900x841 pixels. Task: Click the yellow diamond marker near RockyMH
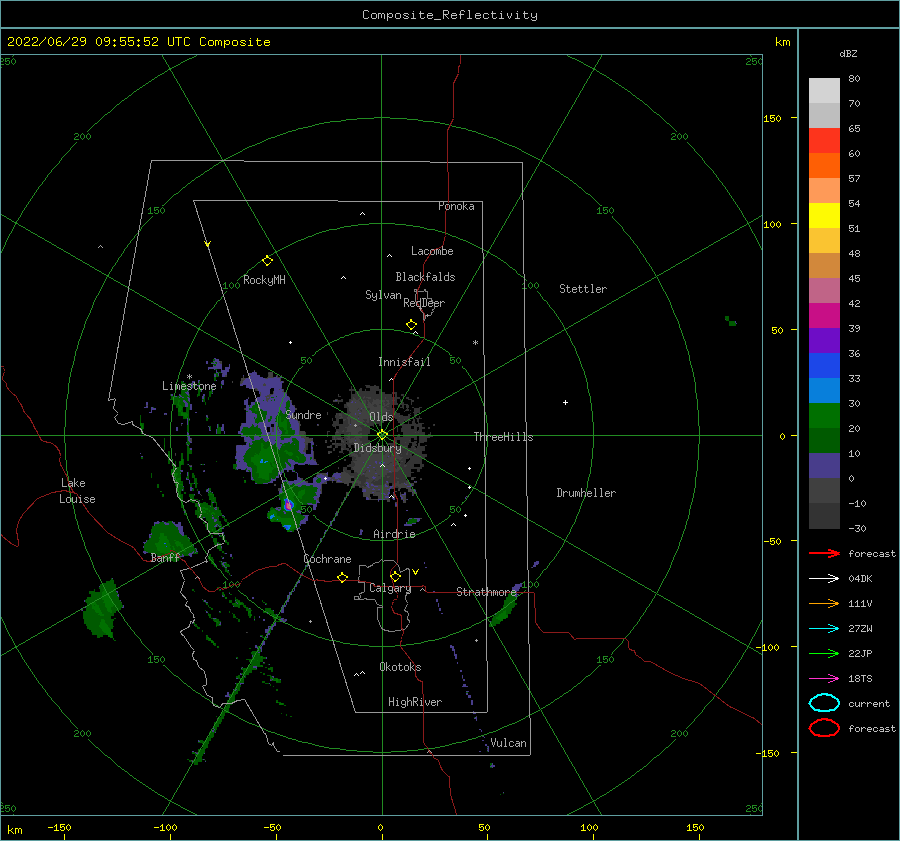pyautogui.click(x=267, y=261)
